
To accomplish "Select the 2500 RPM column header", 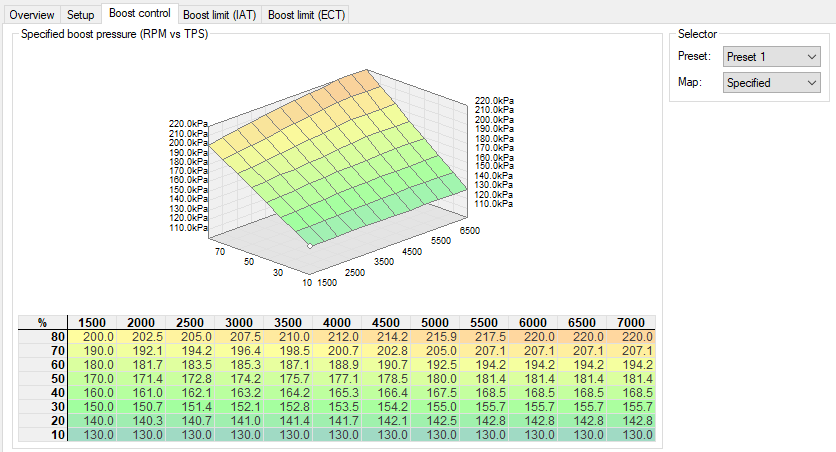I will click(190, 322).
